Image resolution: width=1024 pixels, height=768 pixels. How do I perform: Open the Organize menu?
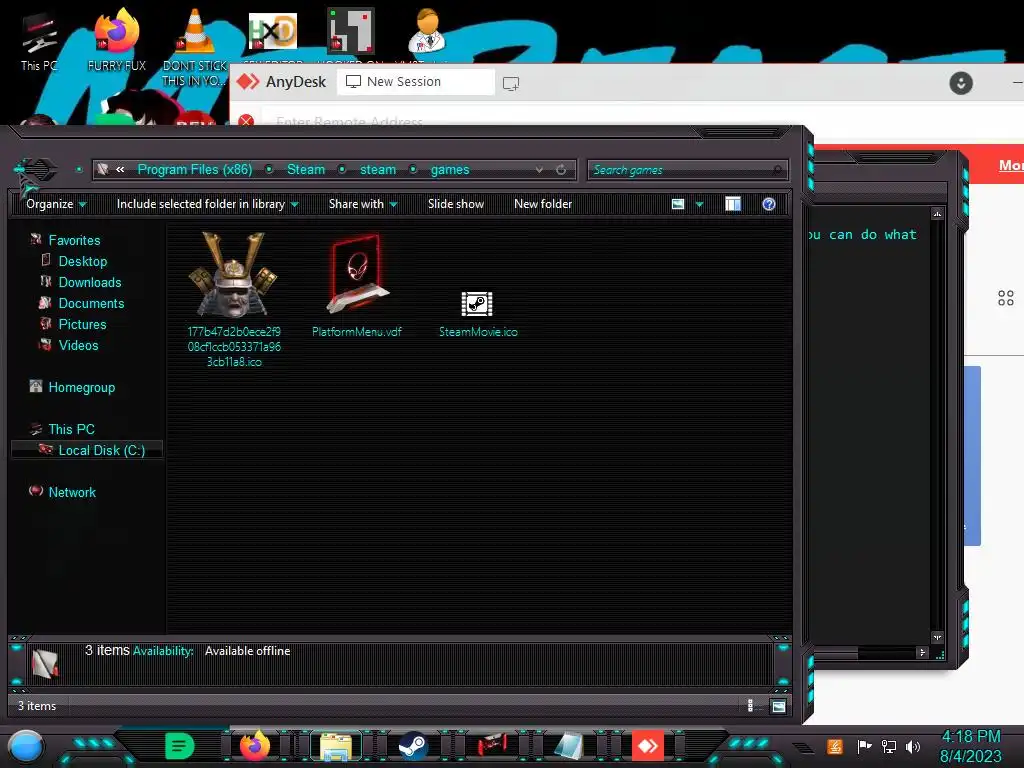56,204
